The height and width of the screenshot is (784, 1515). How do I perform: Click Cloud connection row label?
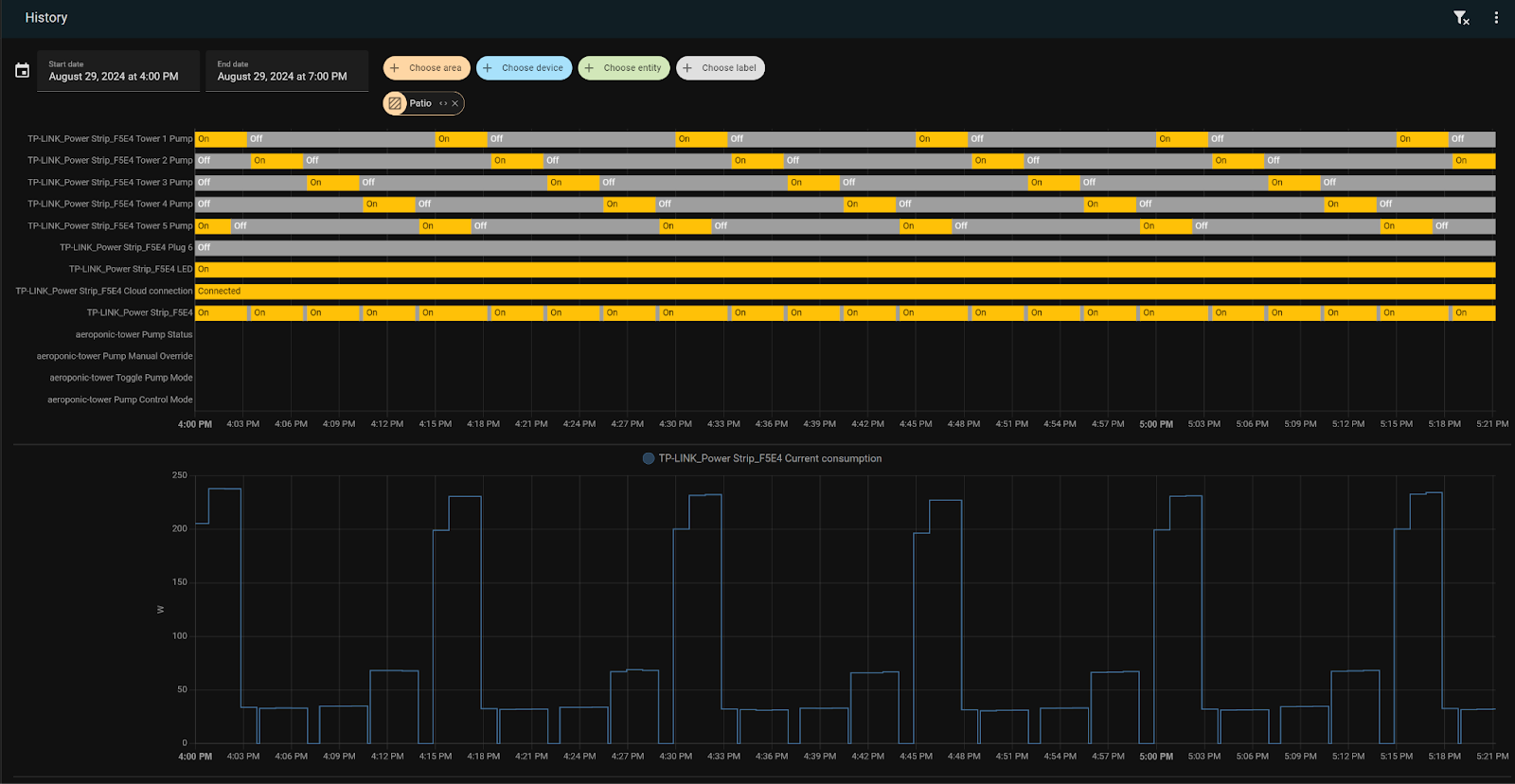[104, 291]
